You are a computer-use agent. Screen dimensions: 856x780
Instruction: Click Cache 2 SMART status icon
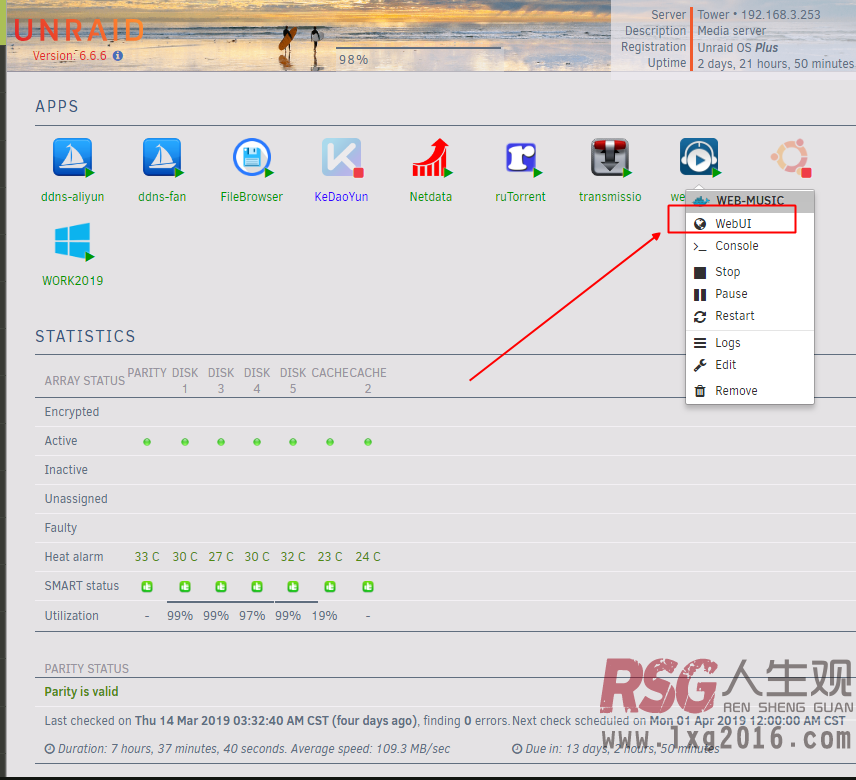pyautogui.click(x=368, y=587)
